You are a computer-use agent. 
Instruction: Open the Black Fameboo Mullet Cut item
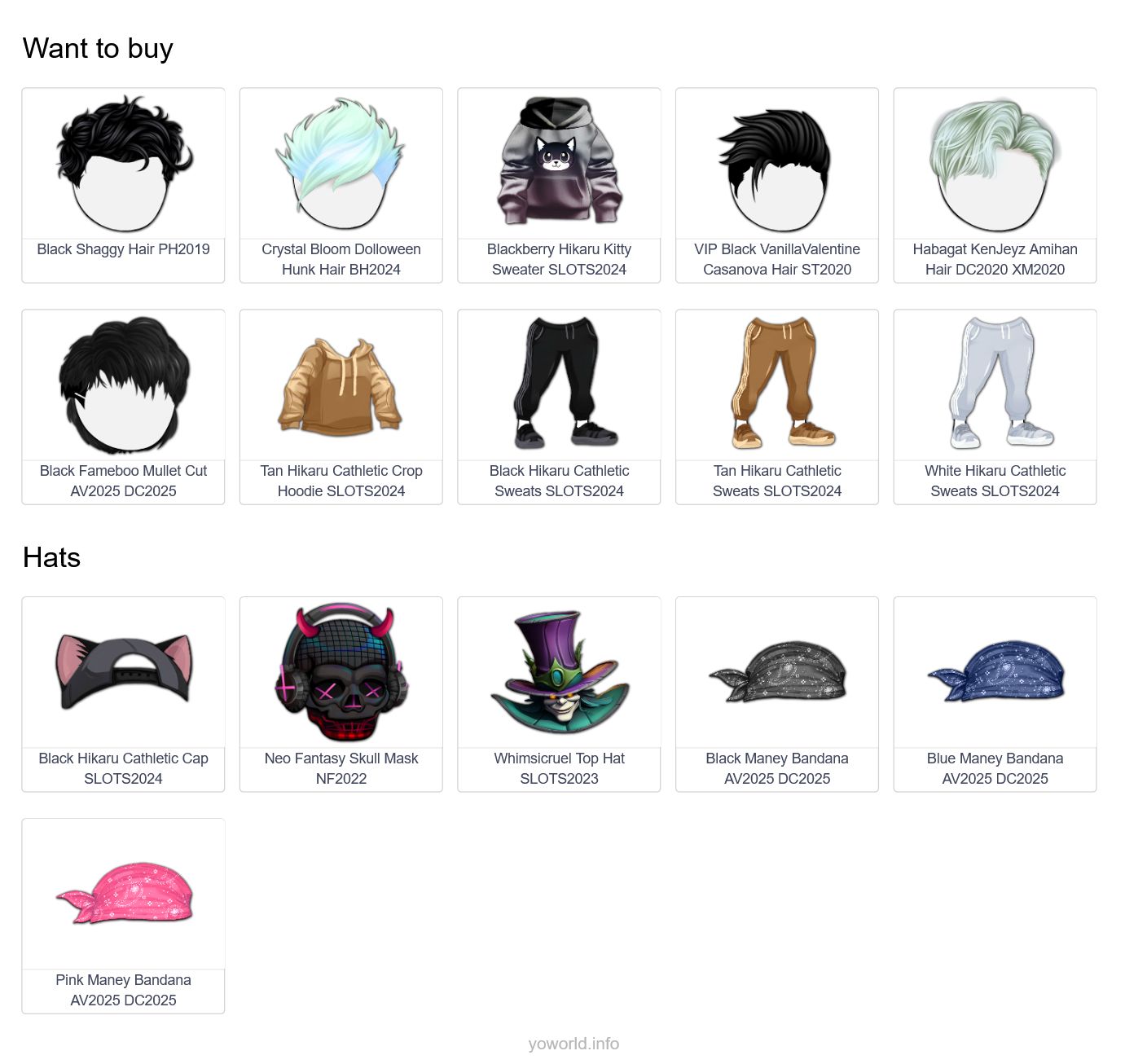click(x=123, y=407)
